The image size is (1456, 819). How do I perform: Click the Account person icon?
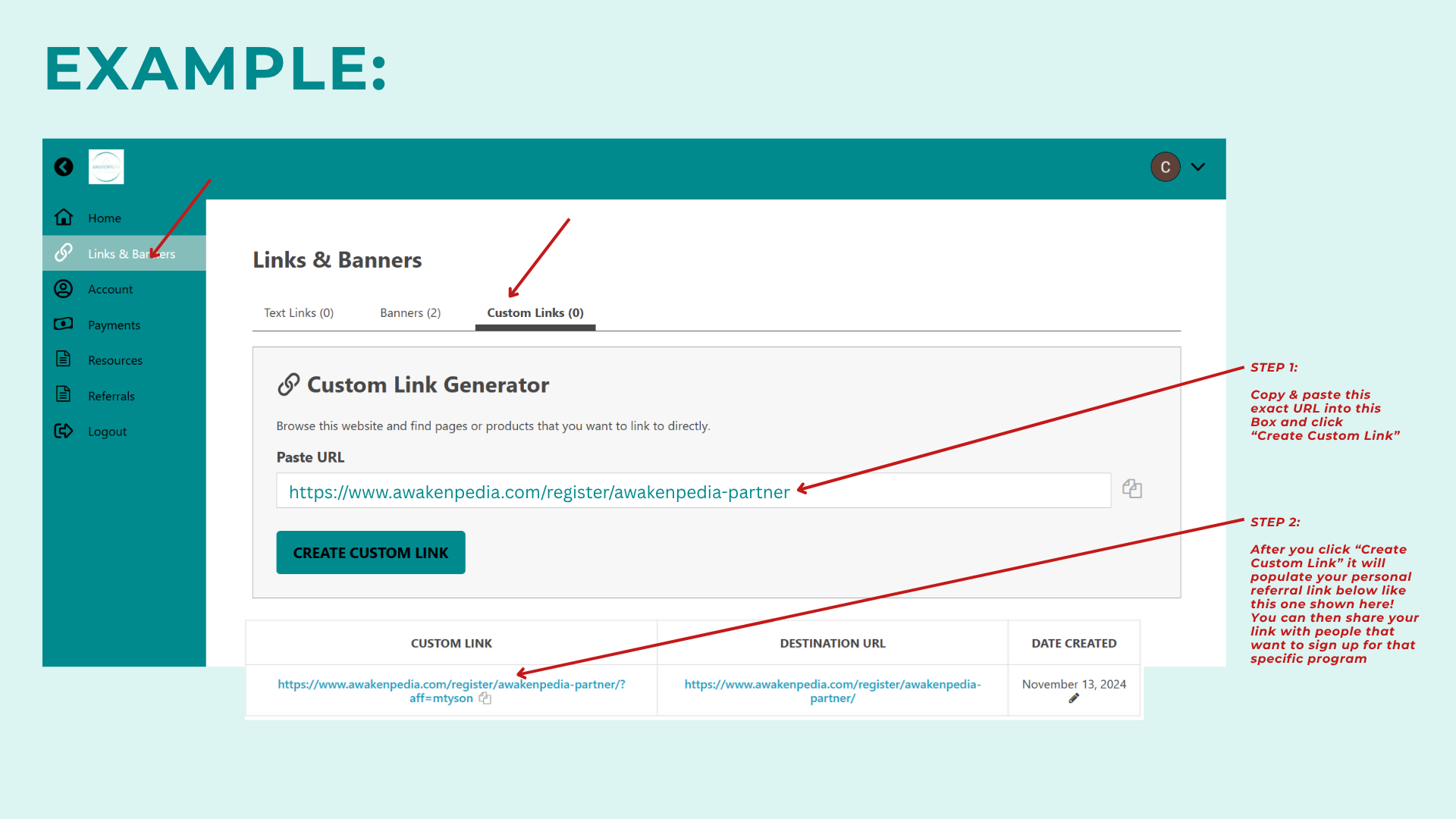(x=64, y=289)
